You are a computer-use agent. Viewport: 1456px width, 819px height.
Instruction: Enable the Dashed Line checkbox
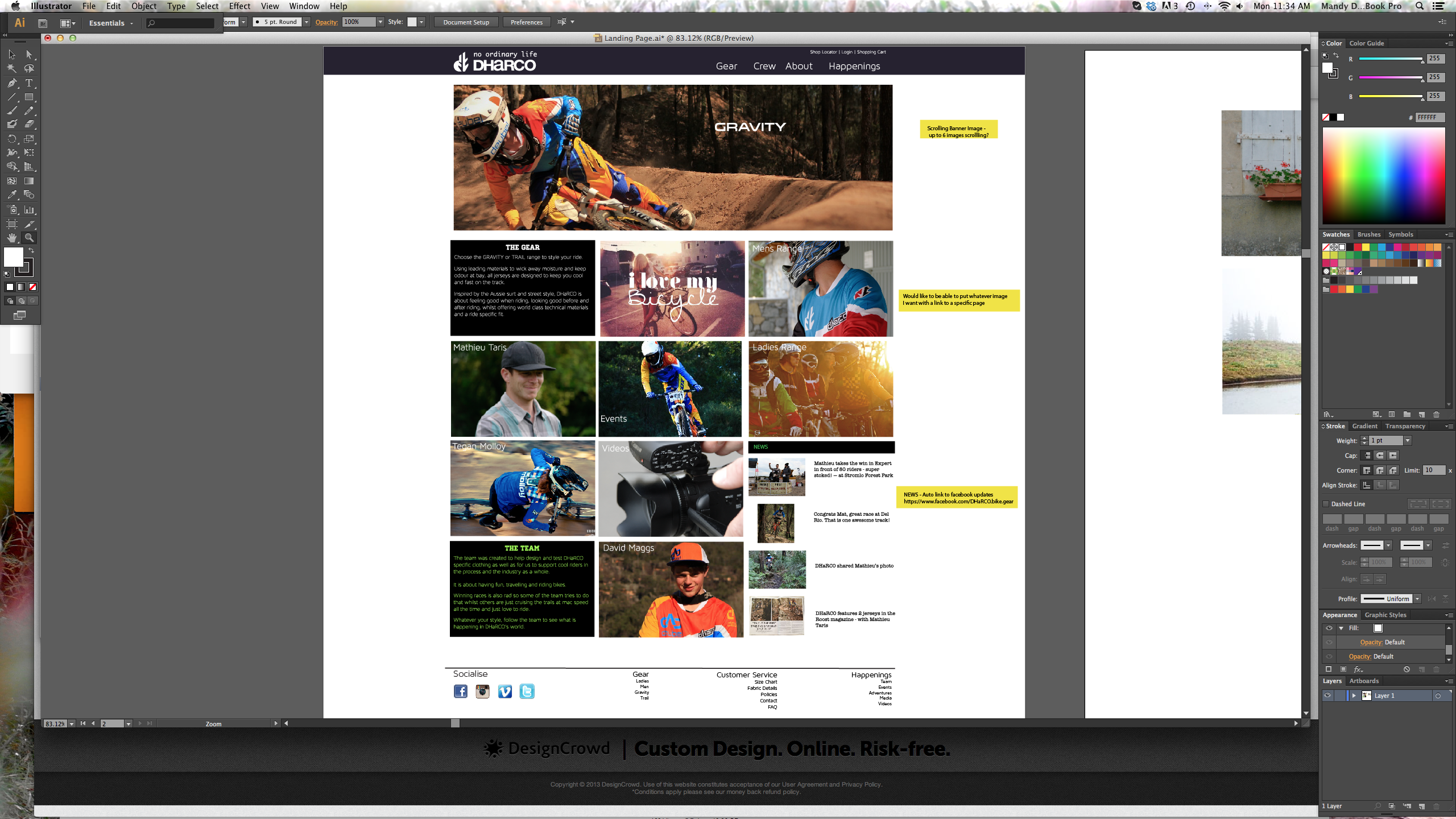click(1326, 504)
